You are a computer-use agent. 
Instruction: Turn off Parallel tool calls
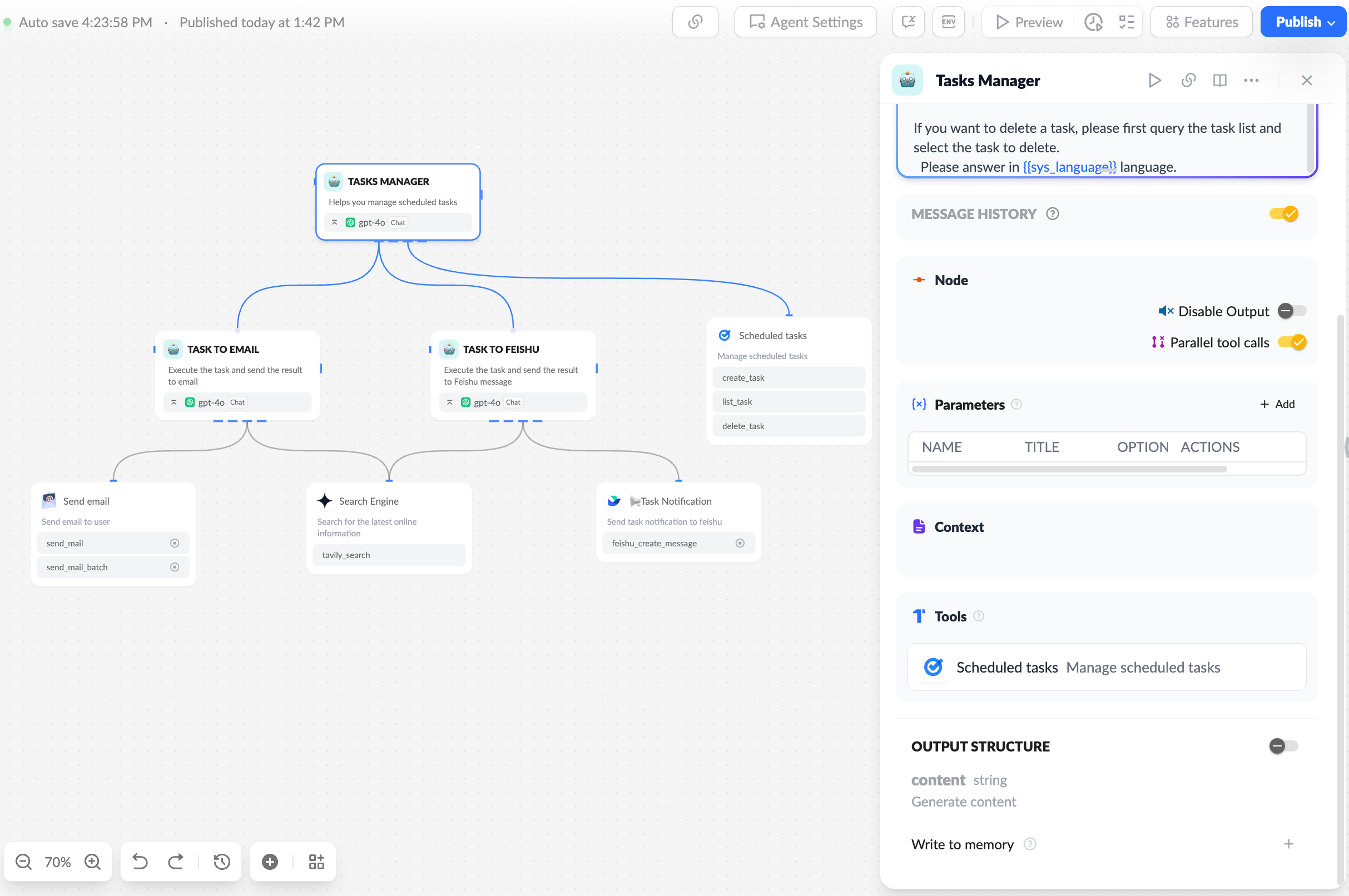(x=1292, y=342)
